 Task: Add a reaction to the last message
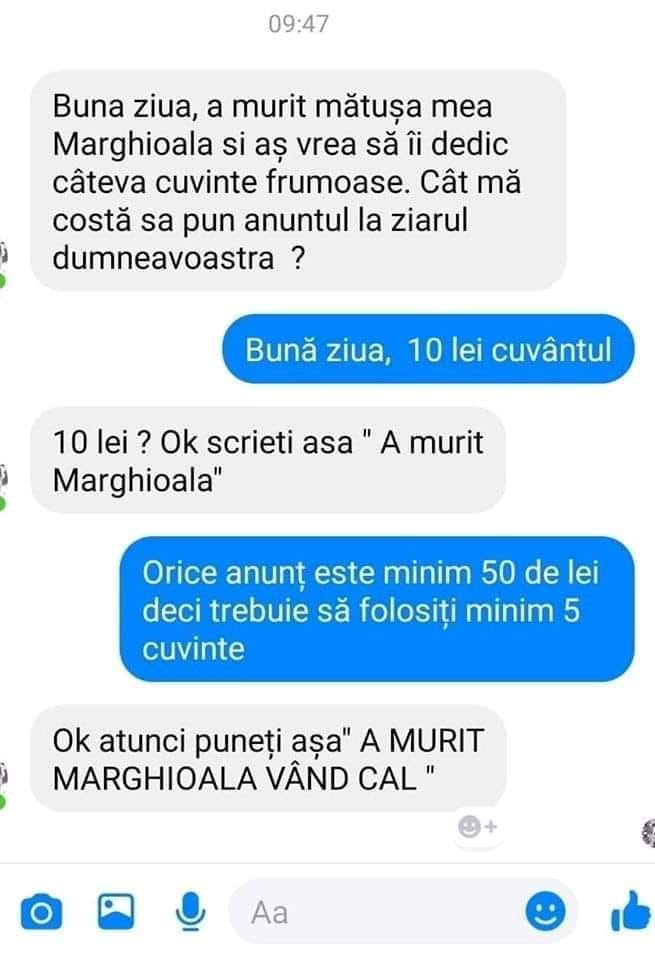click(x=478, y=827)
